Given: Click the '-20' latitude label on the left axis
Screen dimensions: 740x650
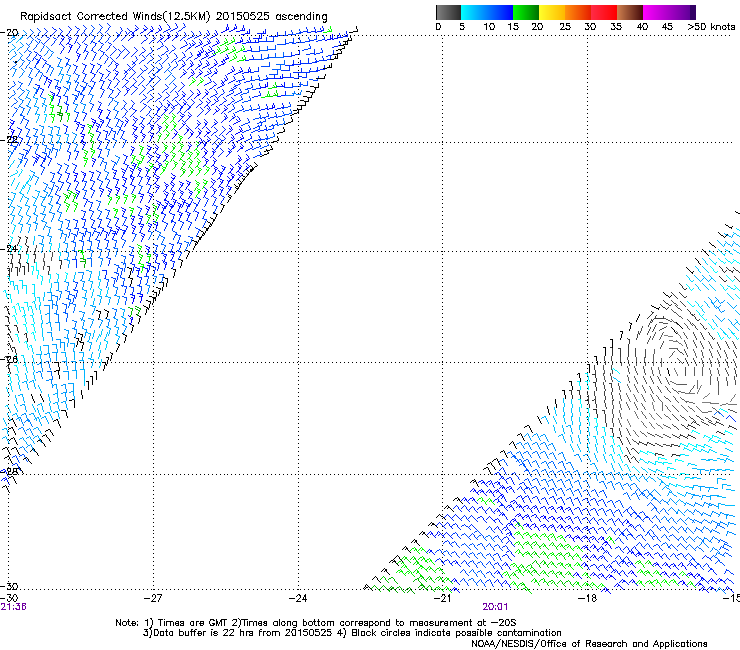Looking at the screenshot, I should pos(9,33).
